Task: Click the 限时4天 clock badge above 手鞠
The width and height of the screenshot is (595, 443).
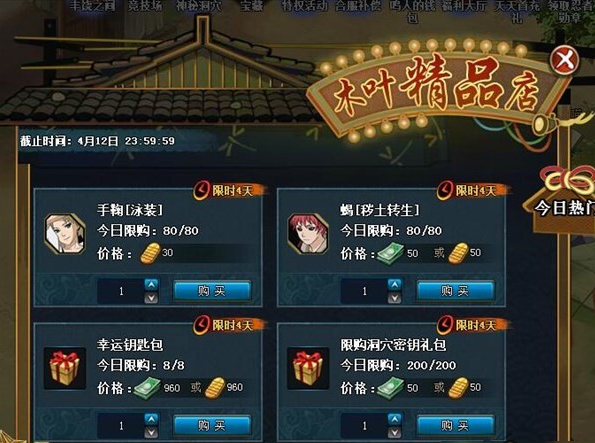Action: (229, 190)
